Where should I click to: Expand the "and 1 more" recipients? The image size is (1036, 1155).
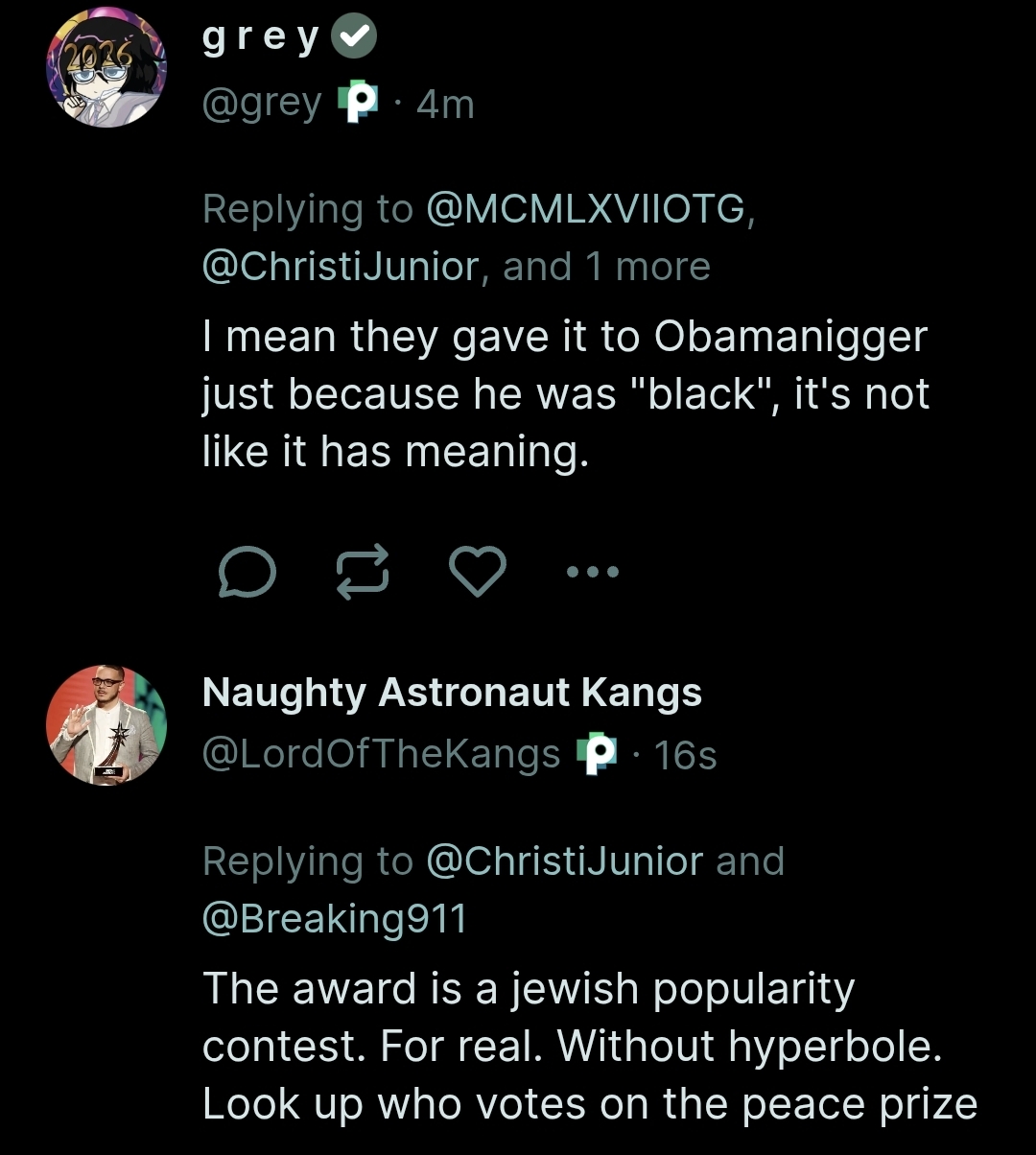[x=606, y=267]
